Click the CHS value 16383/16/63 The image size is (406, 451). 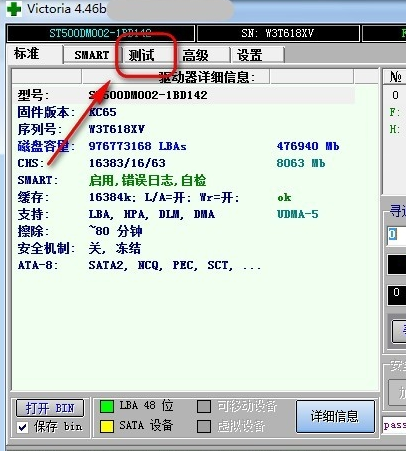point(127,163)
